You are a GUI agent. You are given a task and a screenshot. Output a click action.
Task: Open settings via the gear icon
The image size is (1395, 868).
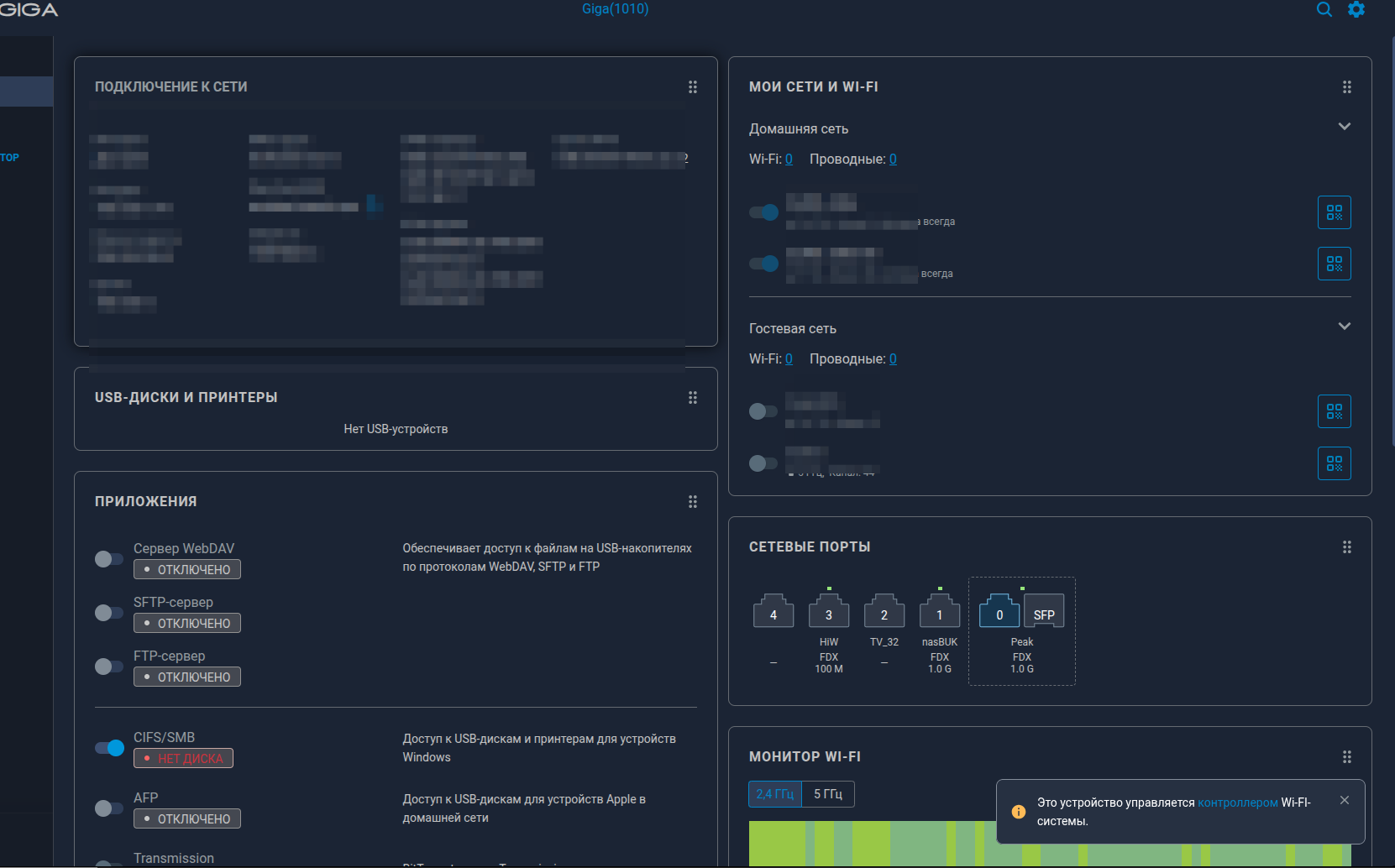pos(1356,10)
